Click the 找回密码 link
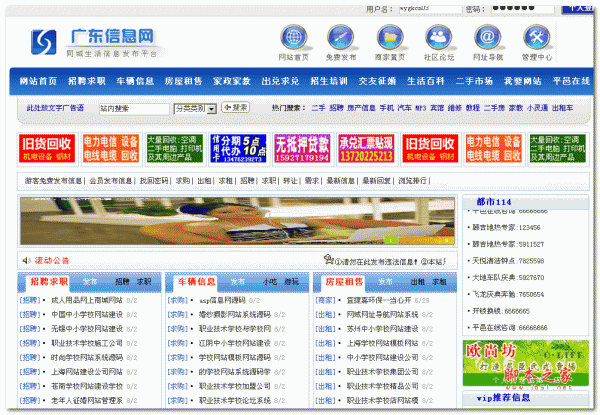This screenshot has height=415, width=600. (x=154, y=181)
